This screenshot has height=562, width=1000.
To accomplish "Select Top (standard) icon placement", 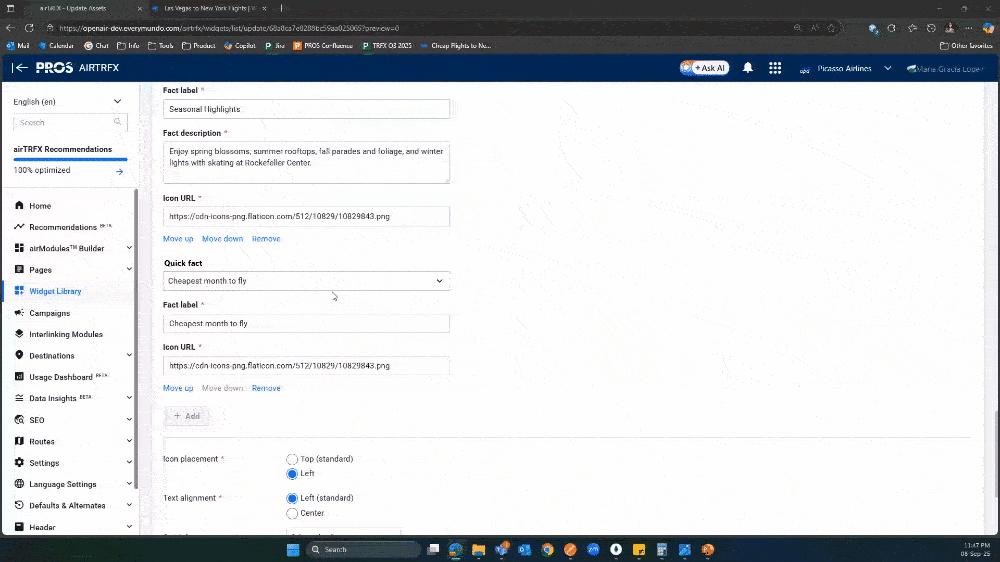I will tap(292, 459).
